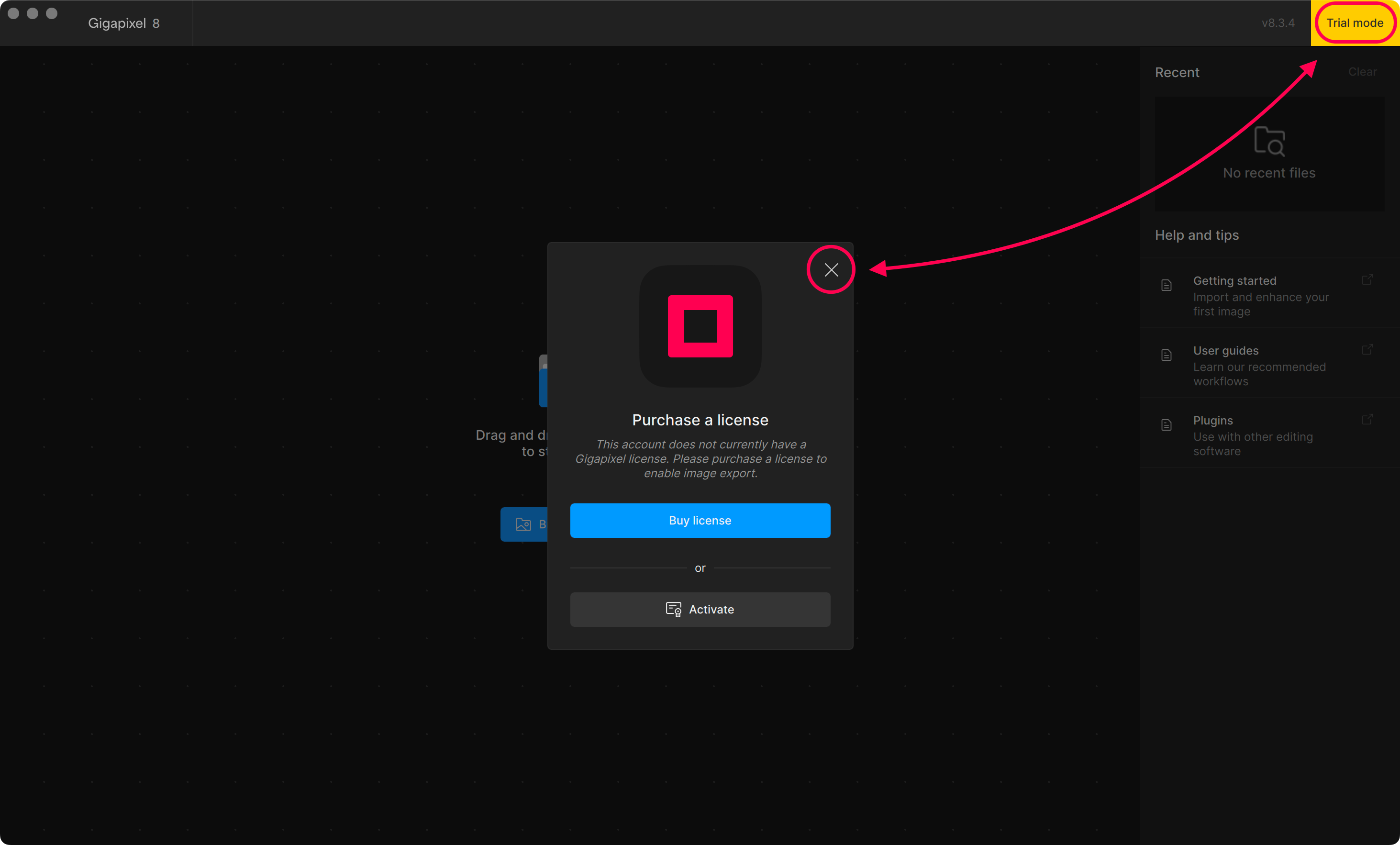This screenshot has width=1400, height=845.
Task: Clear the Recent files list
Action: click(1362, 72)
